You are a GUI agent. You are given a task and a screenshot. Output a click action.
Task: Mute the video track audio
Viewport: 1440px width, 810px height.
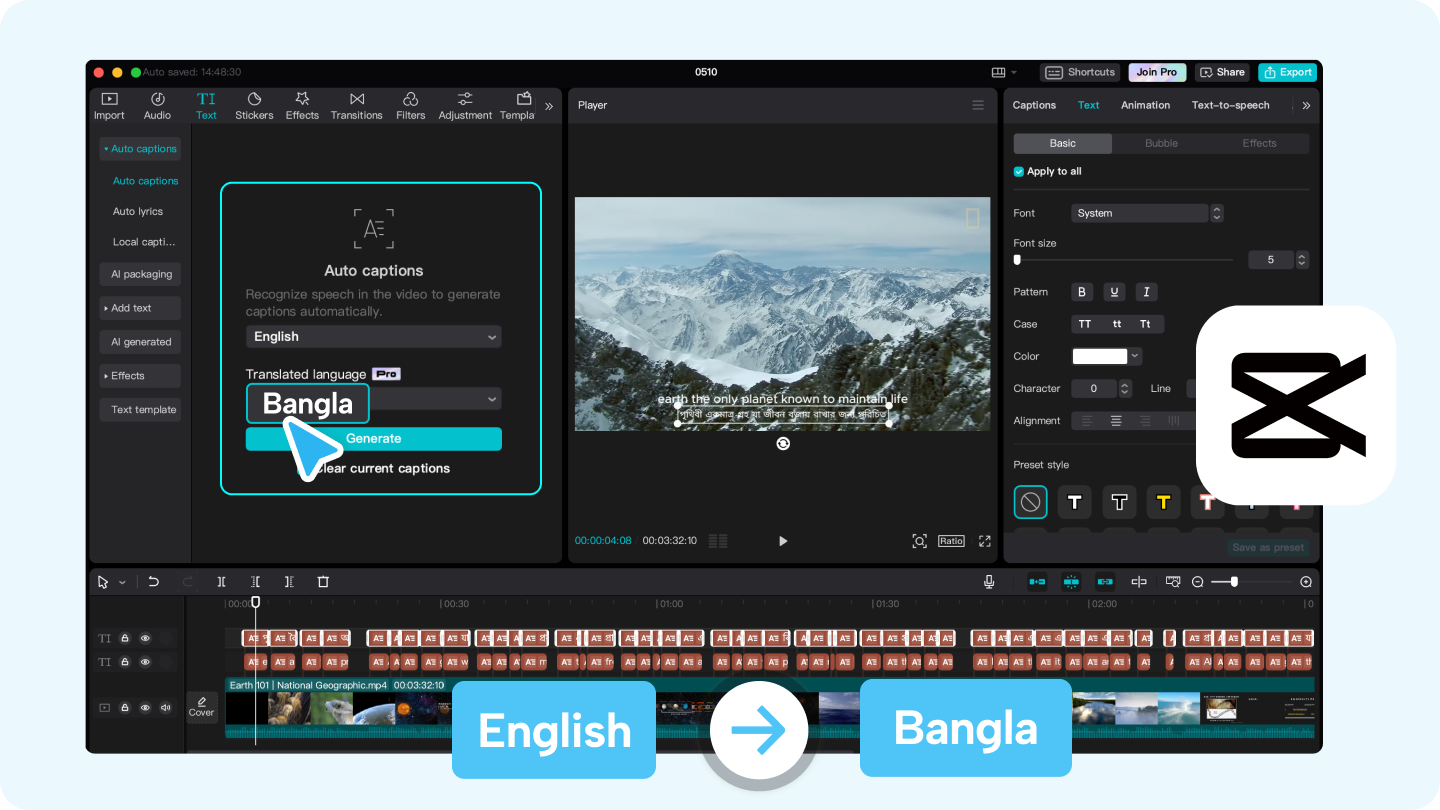[166, 708]
